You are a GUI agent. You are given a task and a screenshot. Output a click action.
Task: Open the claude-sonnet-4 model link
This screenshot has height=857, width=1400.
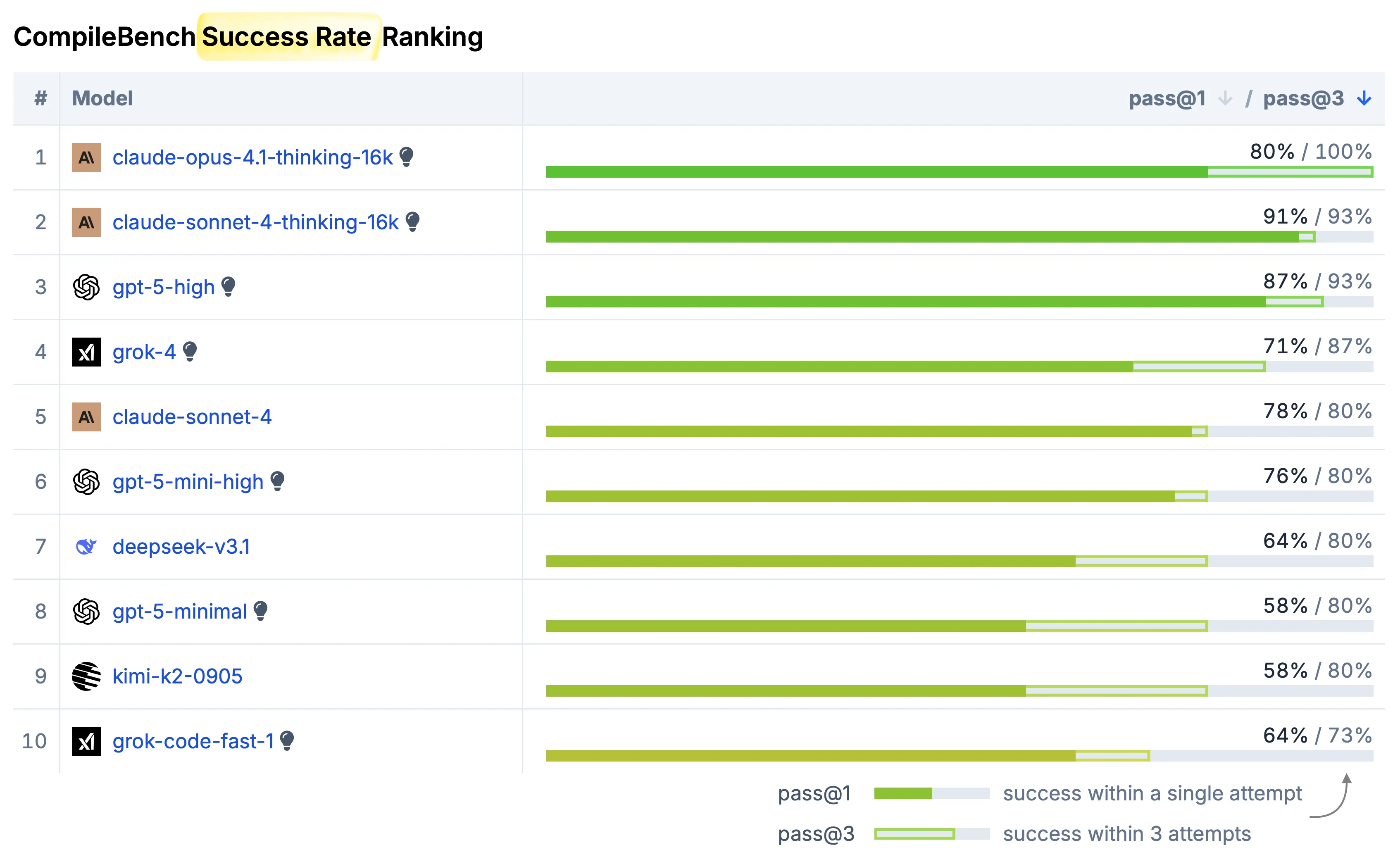192,417
